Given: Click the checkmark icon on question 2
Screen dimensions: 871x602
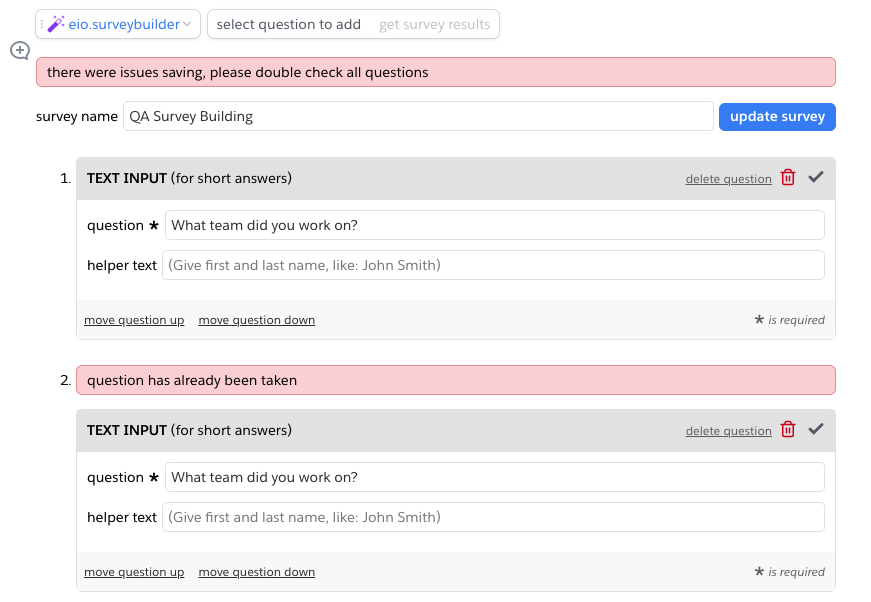Looking at the screenshot, I should (816, 430).
